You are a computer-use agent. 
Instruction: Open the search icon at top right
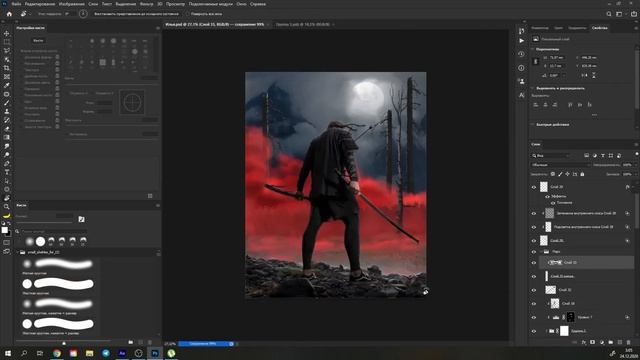(609, 14)
